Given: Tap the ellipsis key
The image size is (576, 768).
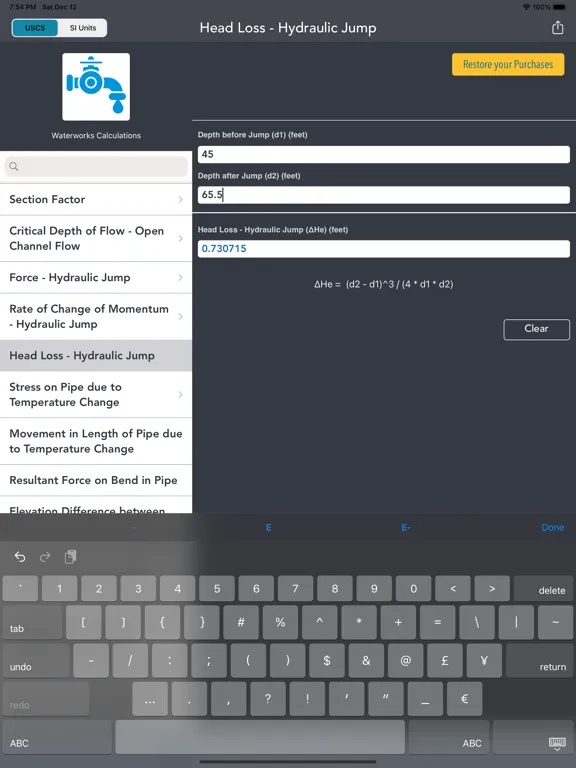Looking at the screenshot, I should (x=150, y=699).
